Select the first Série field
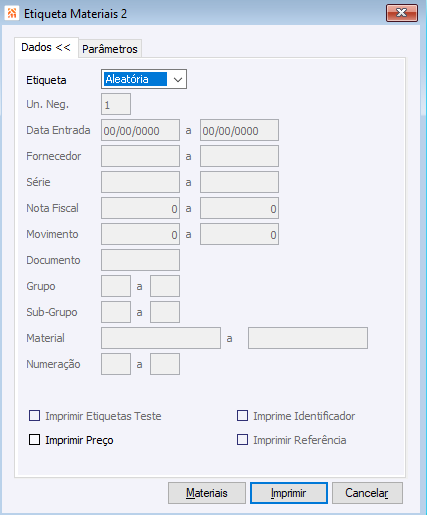427x515 pixels. [140, 182]
